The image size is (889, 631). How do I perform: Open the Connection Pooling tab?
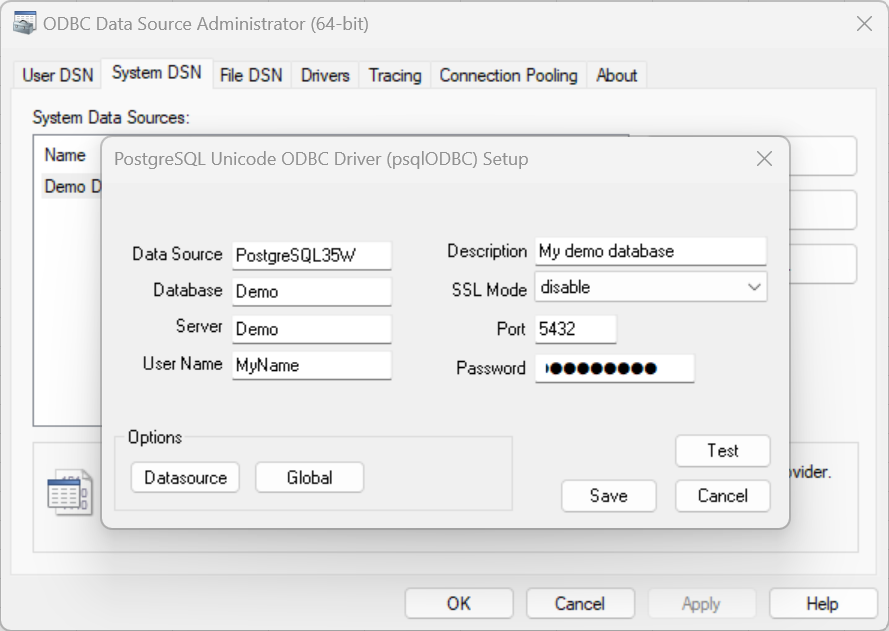(x=508, y=75)
